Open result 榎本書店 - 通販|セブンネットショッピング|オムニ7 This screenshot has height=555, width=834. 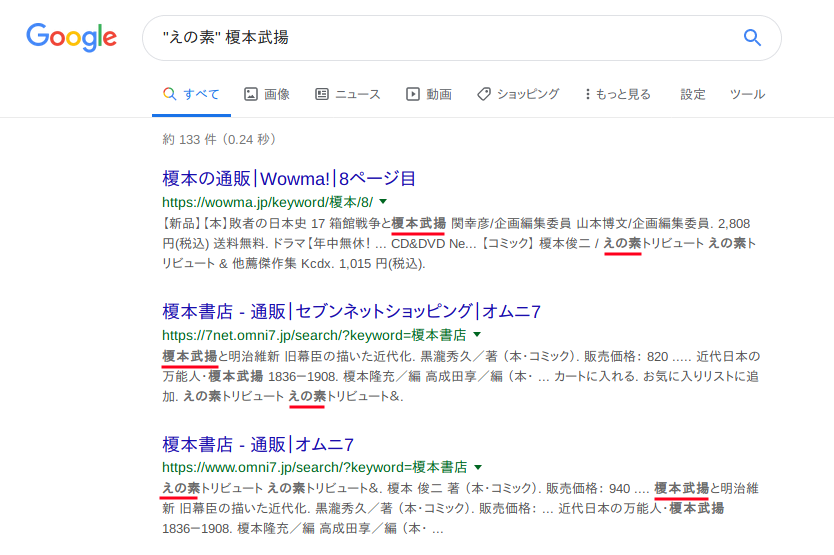pyautogui.click(x=352, y=311)
